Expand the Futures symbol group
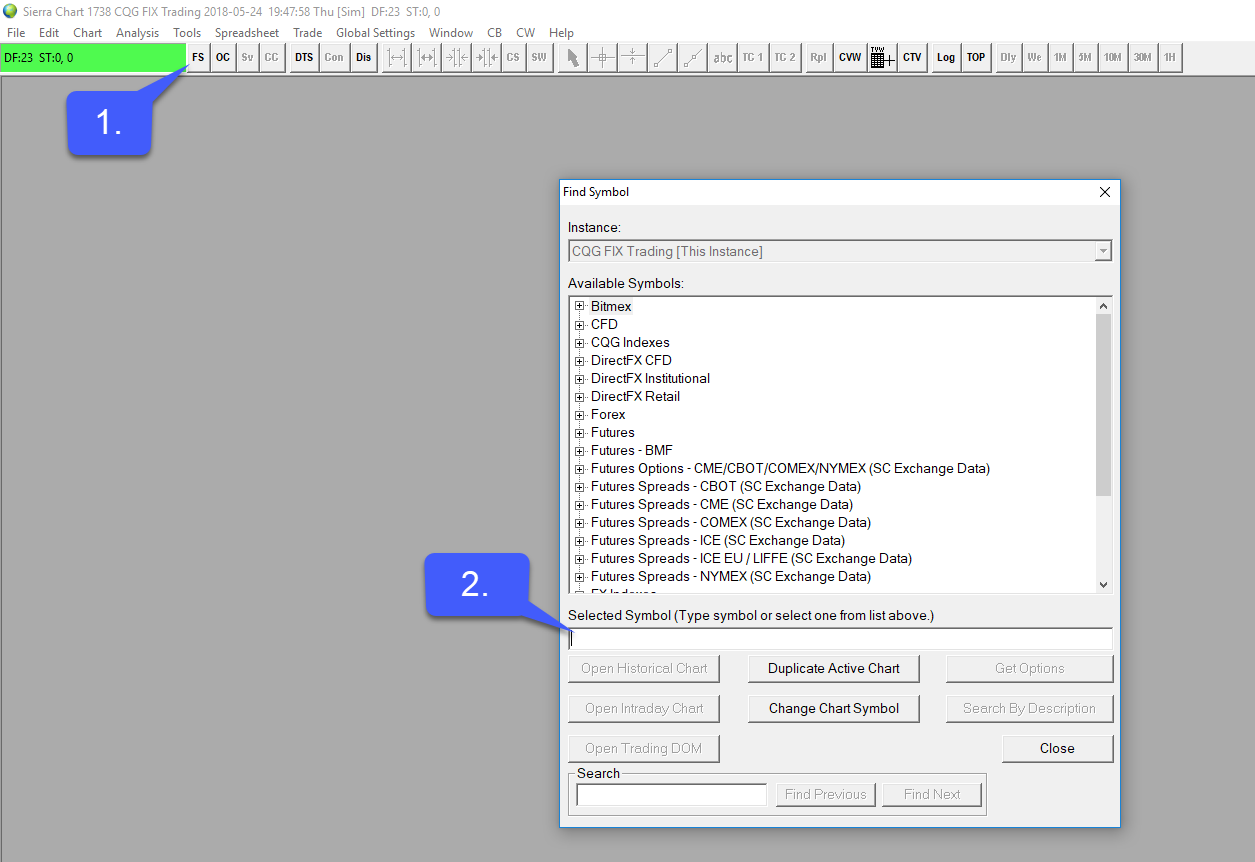1255x862 pixels. (x=579, y=433)
